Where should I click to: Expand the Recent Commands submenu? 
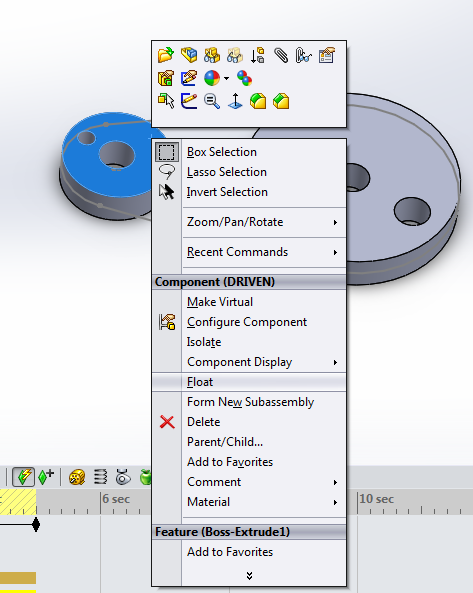(x=249, y=252)
